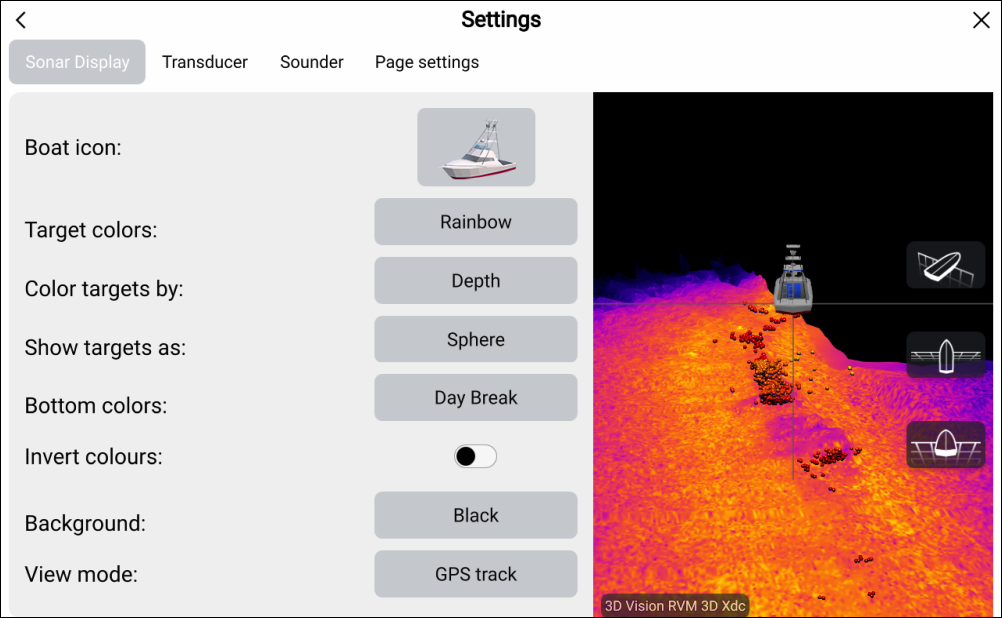
Task: Open Bottom colors Day Break dropdown
Action: click(476, 398)
